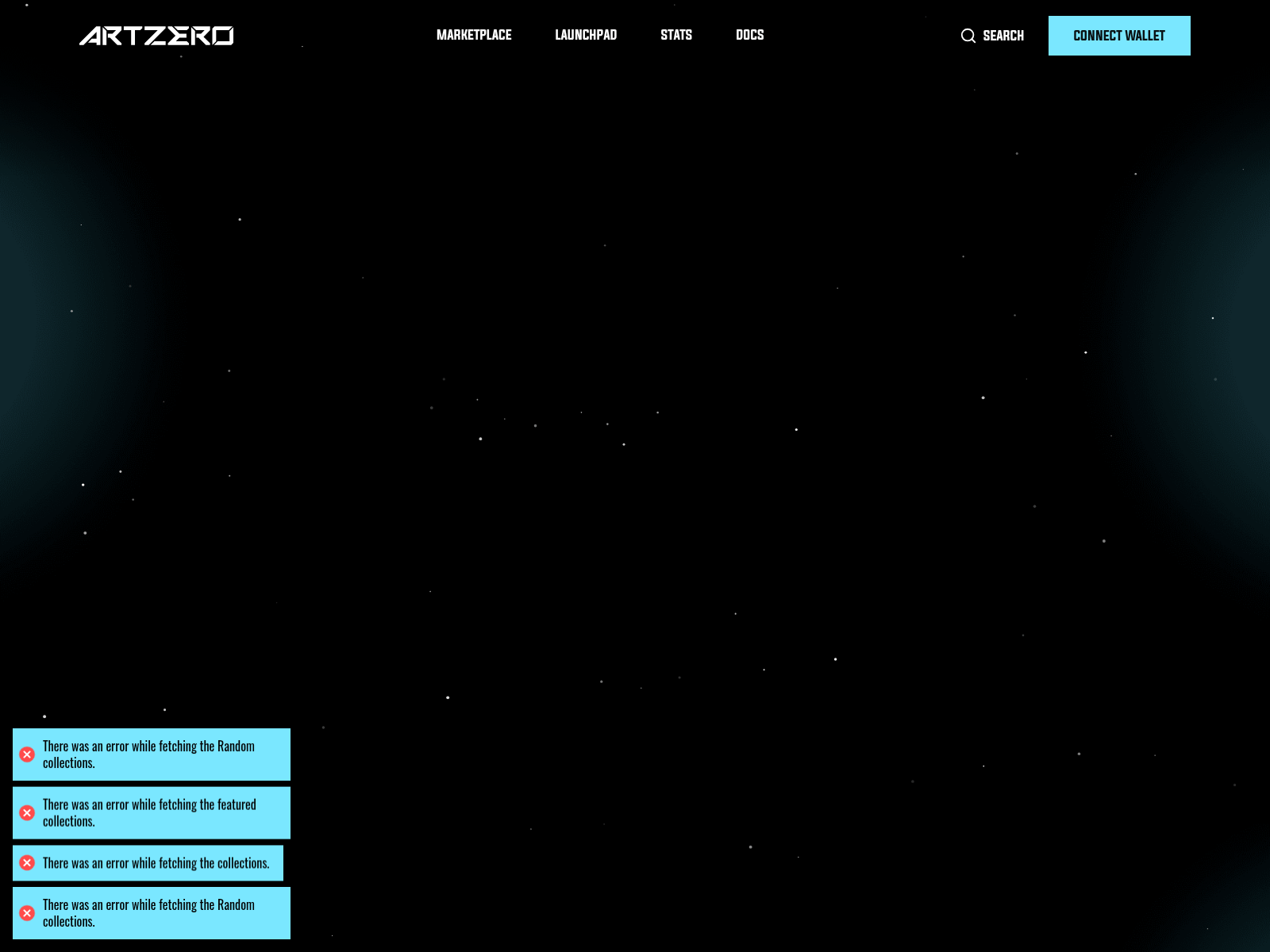Click error icon on featured collections toast

[27, 813]
